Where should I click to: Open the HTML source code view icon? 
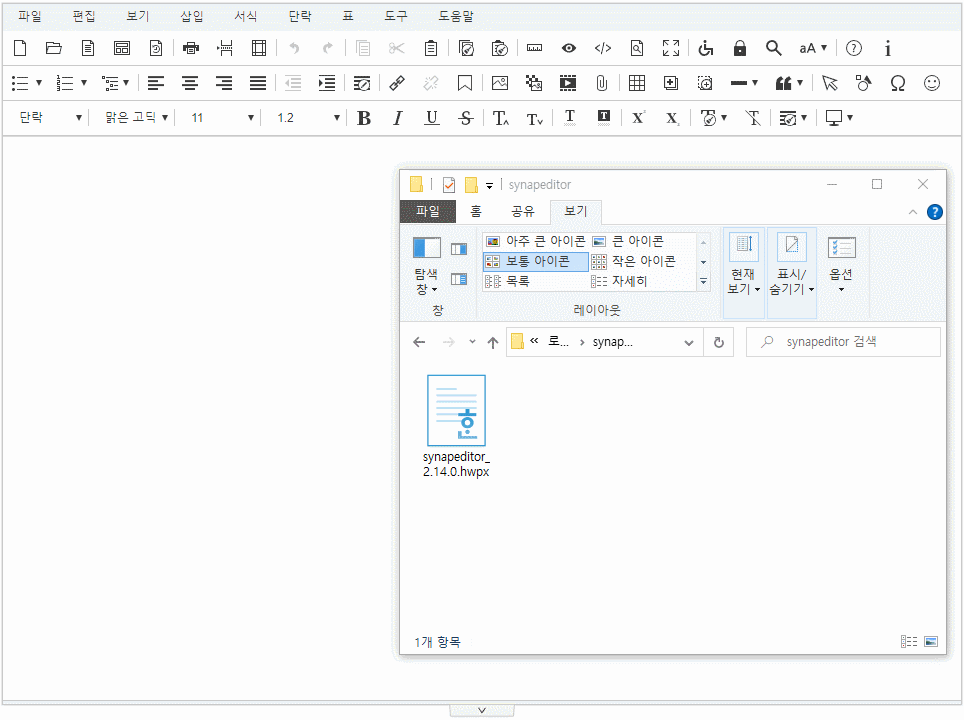[602, 48]
